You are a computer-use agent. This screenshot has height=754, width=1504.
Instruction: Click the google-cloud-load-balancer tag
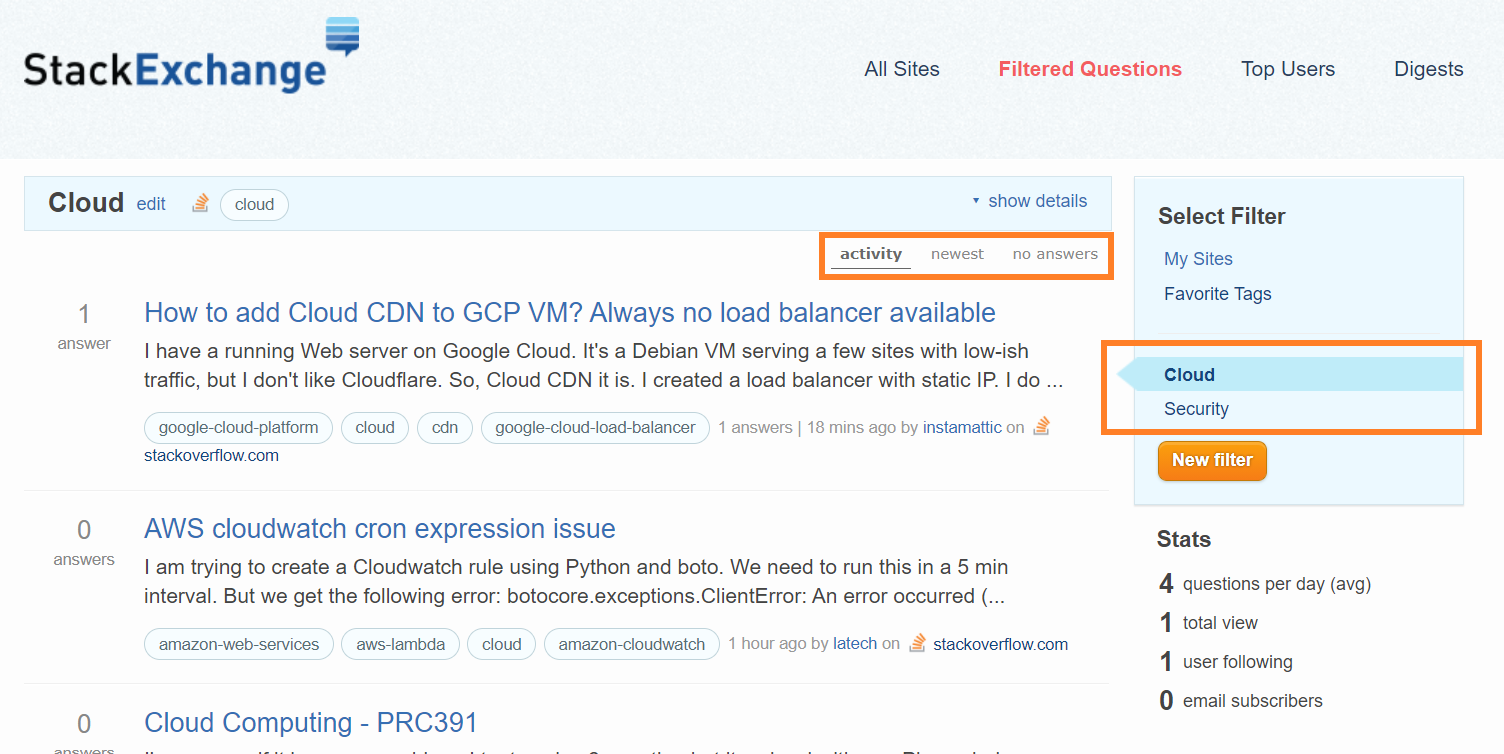pyautogui.click(x=595, y=428)
